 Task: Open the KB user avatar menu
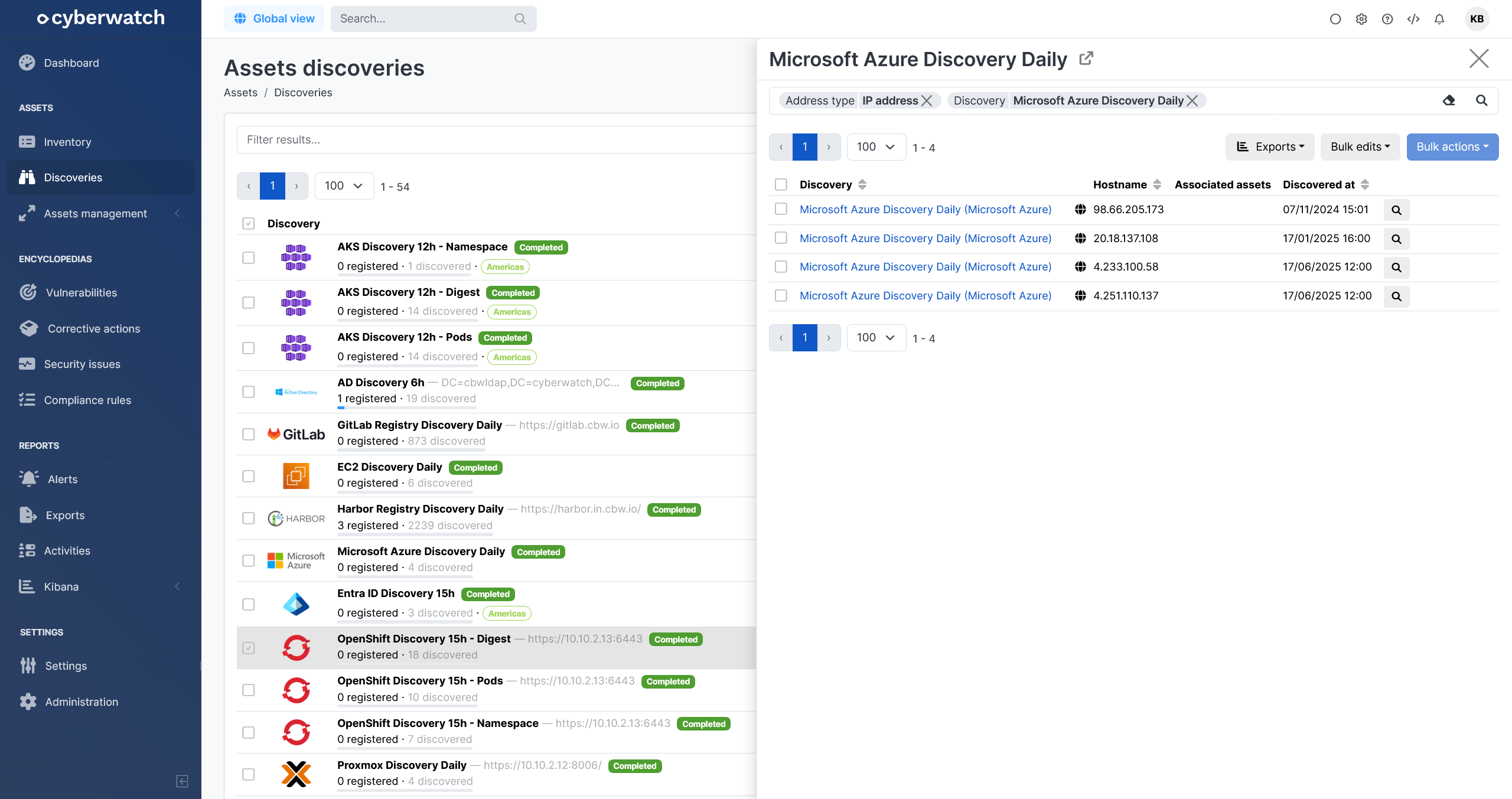[x=1477, y=19]
